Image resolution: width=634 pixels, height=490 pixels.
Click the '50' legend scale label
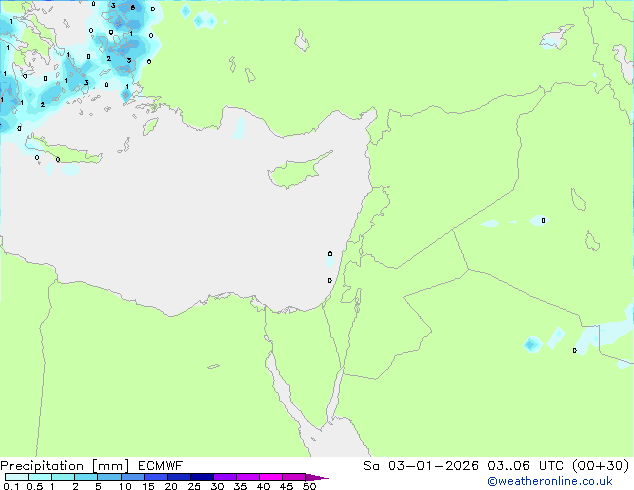point(310,486)
